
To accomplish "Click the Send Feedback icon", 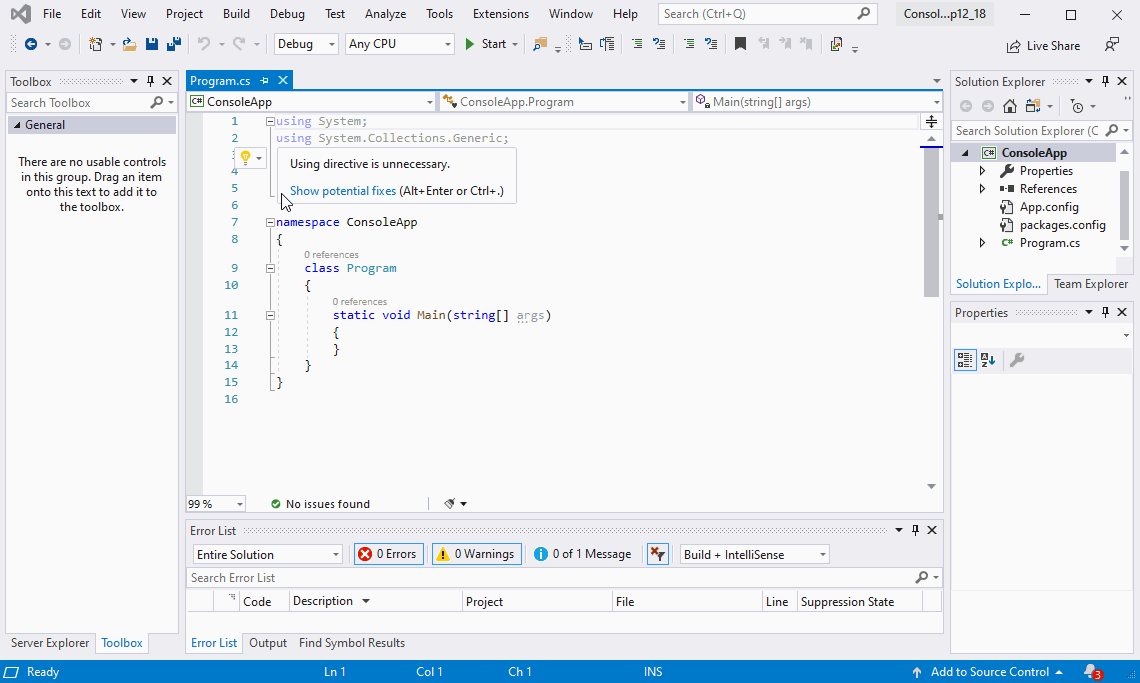I will [1112, 45].
